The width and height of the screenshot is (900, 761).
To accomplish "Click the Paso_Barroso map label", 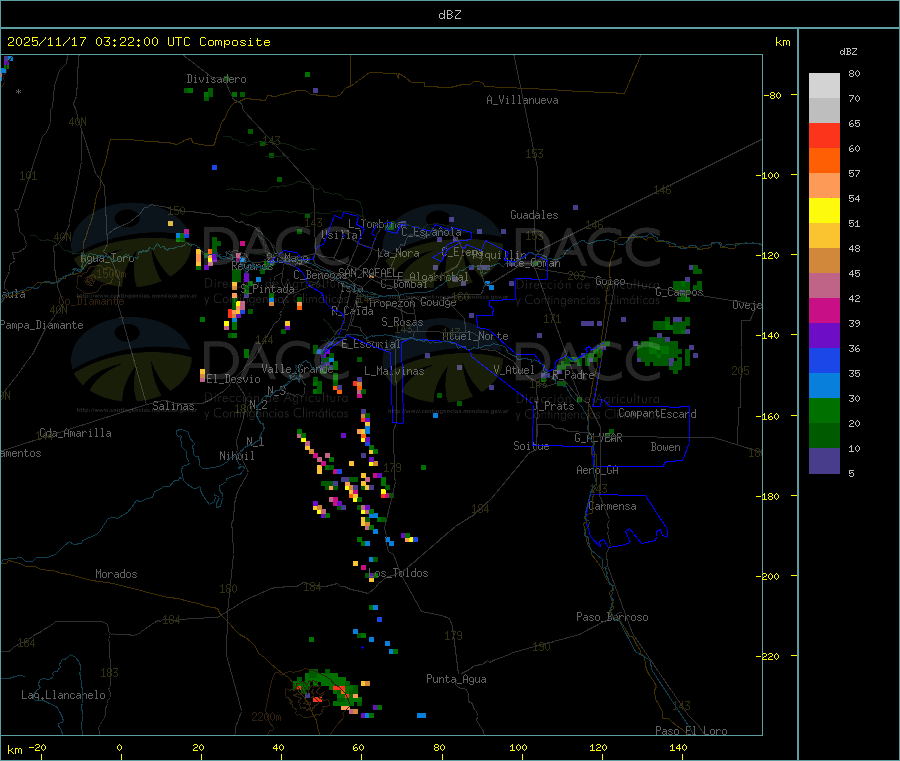I will pyautogui.click(x=612, y=617).
